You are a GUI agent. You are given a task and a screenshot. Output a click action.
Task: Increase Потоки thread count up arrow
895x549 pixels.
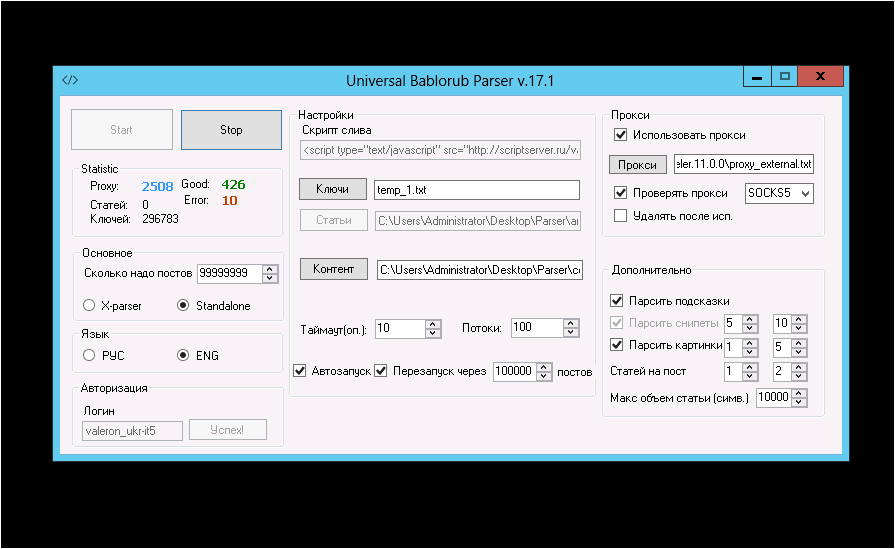click(x=571, y=324)
